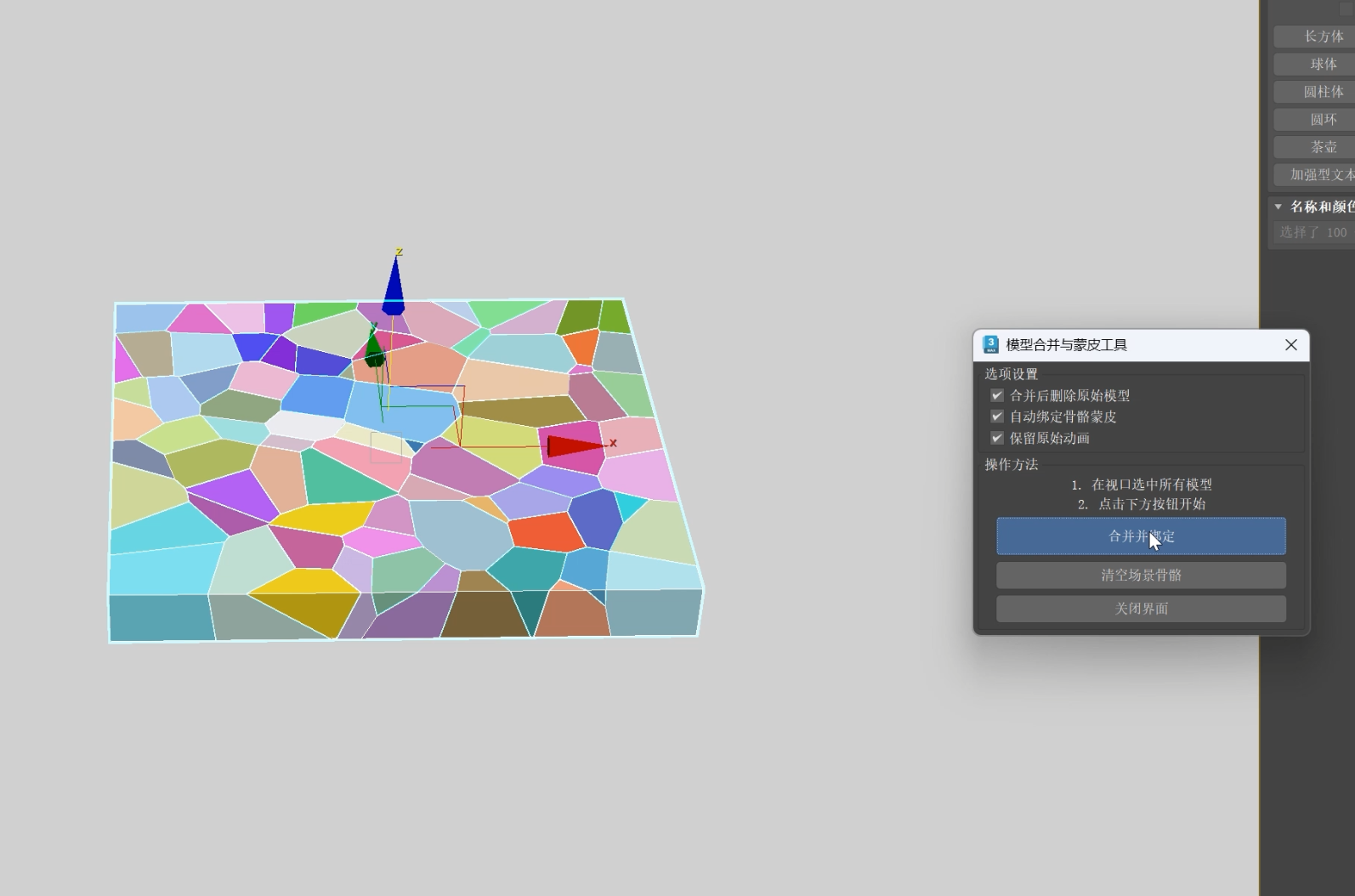The width and height of the screenshot is (1355, 896).
Task: Toggle the 保留原始动画 checkbox
Action: coord(997,438)
